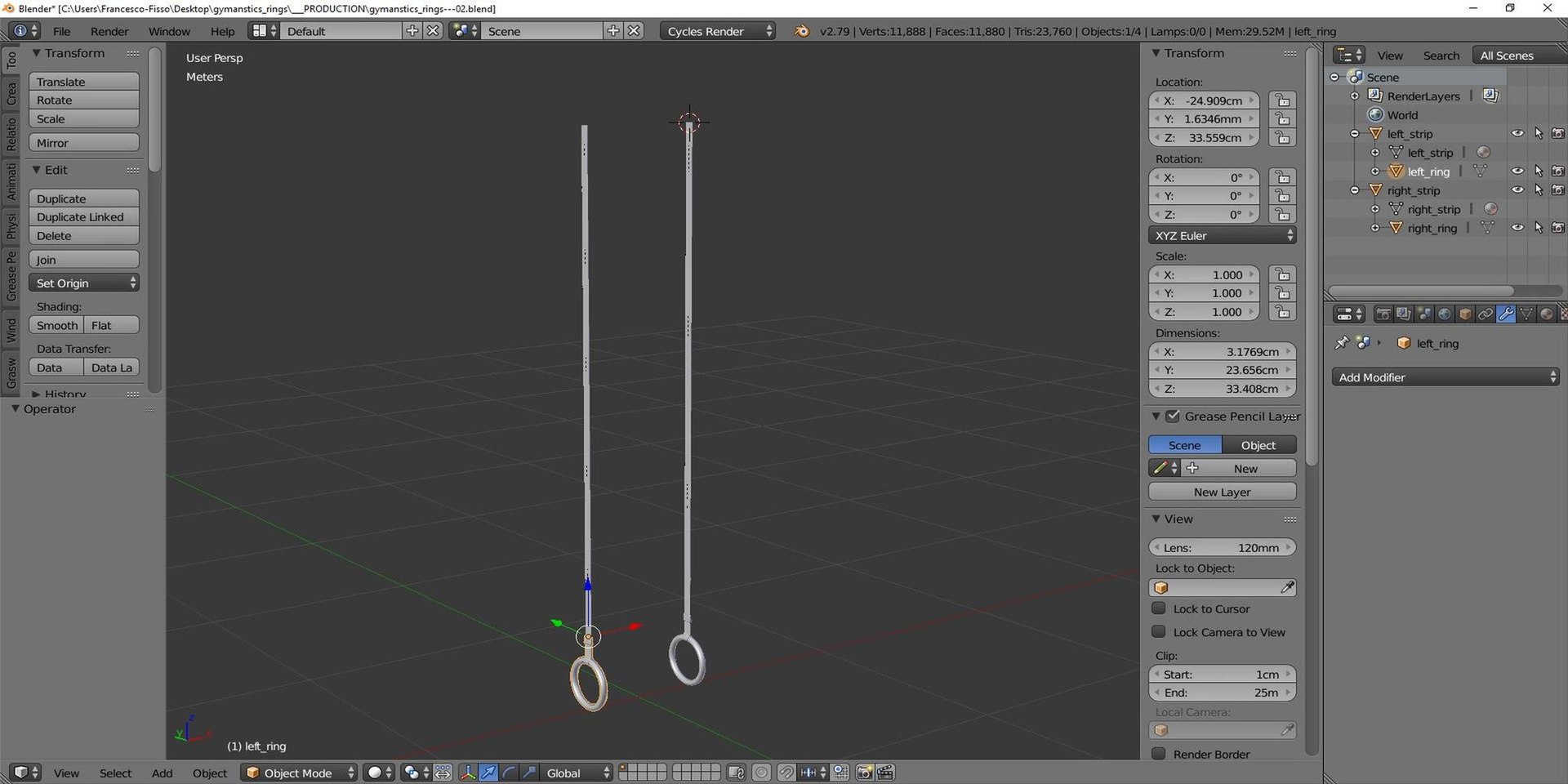Add a new screen layout next to Default
The image size is (1568, 784).
tap(412, 31)
